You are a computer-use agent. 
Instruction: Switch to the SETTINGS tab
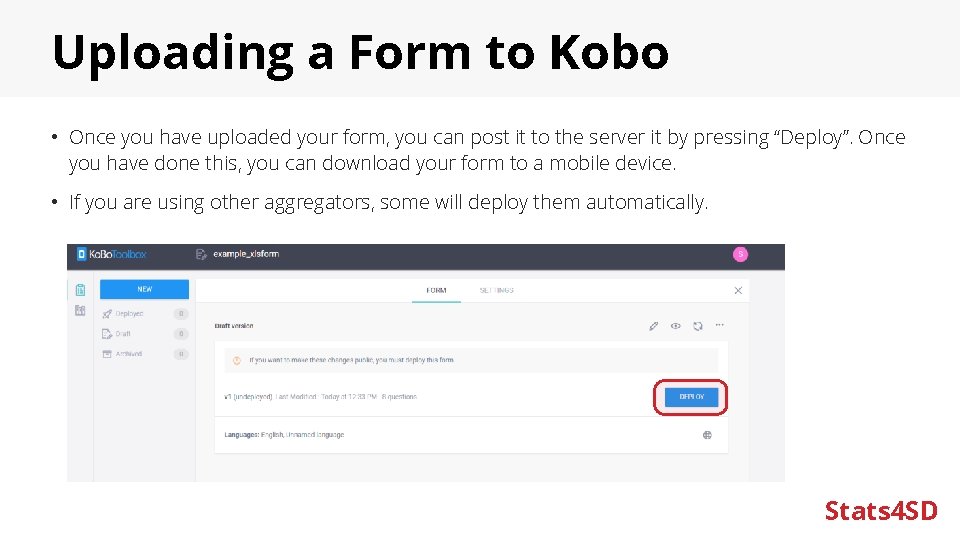click(x=496, y=290)
